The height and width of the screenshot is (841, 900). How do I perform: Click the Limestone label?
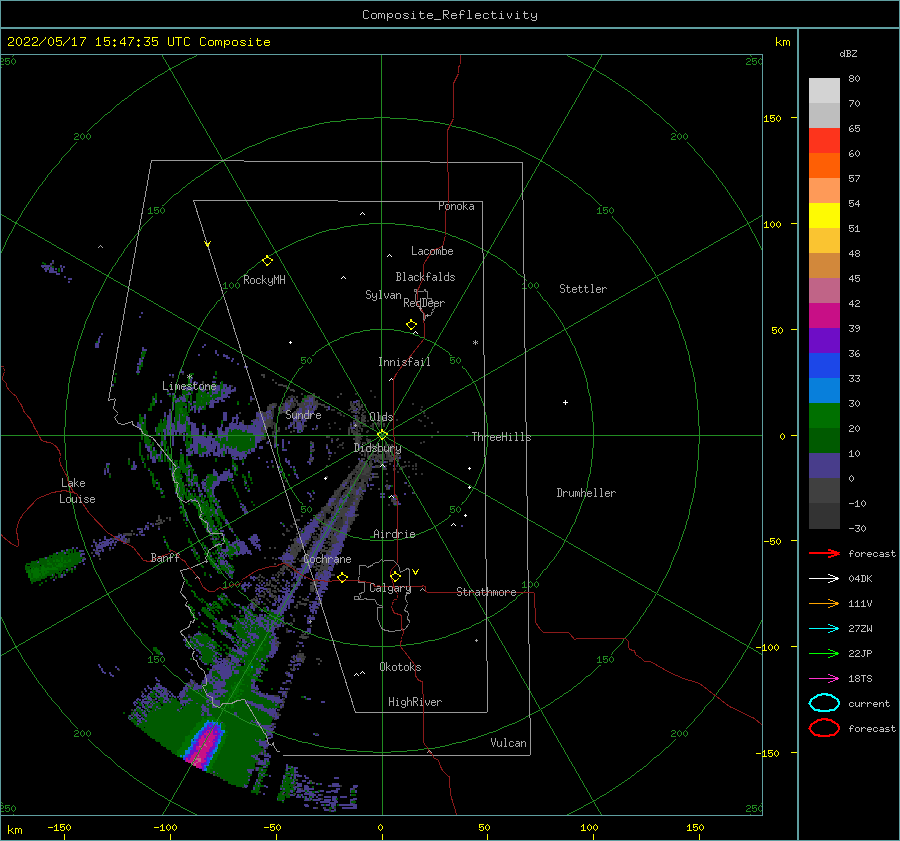[189, 386]
